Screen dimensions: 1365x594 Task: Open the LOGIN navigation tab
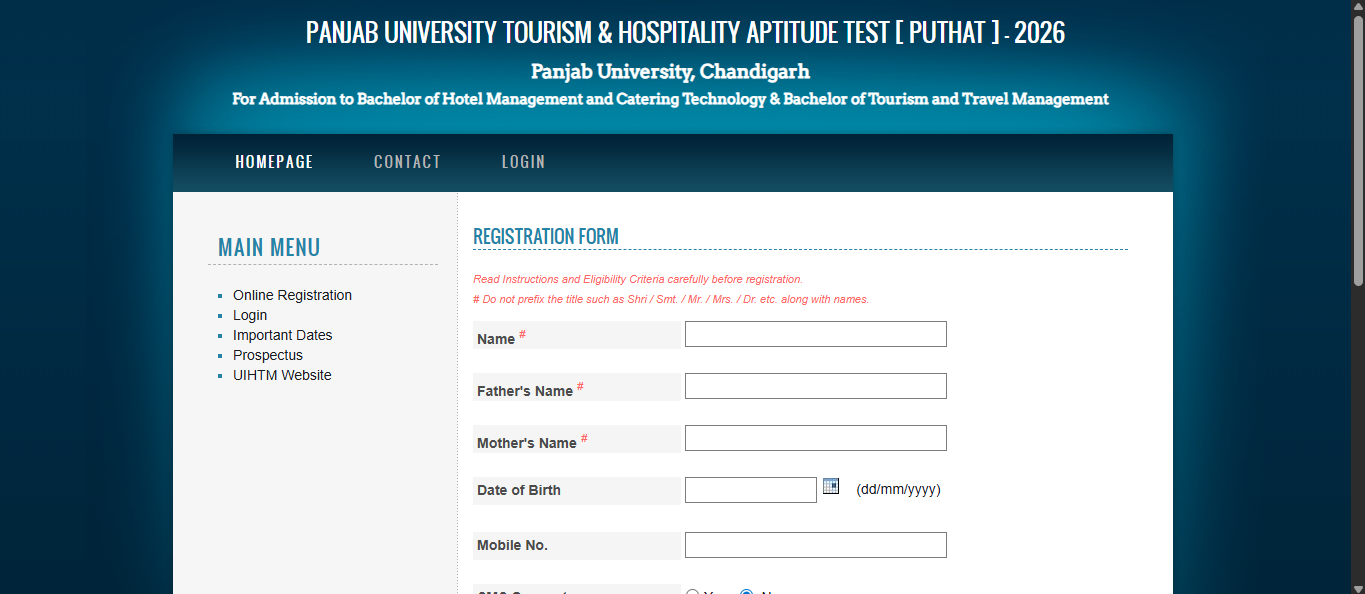point(523,162)
